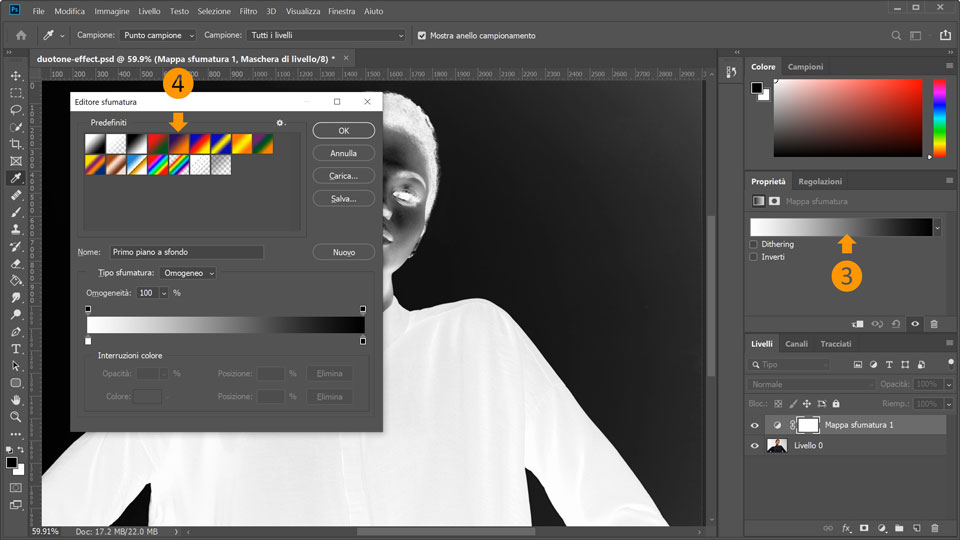Click Livello 0 layer thumbnail
This screenshot has height=540, width=960.
[x=777, y=446]
